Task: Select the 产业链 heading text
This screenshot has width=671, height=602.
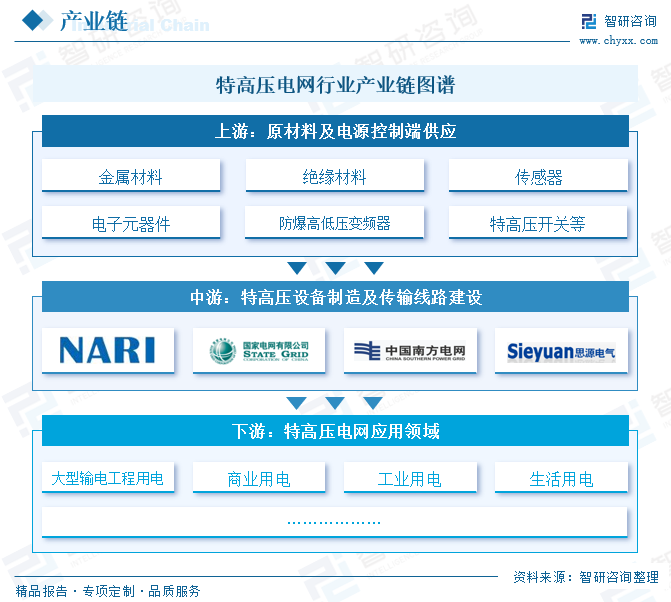Action: pos(94,21)
